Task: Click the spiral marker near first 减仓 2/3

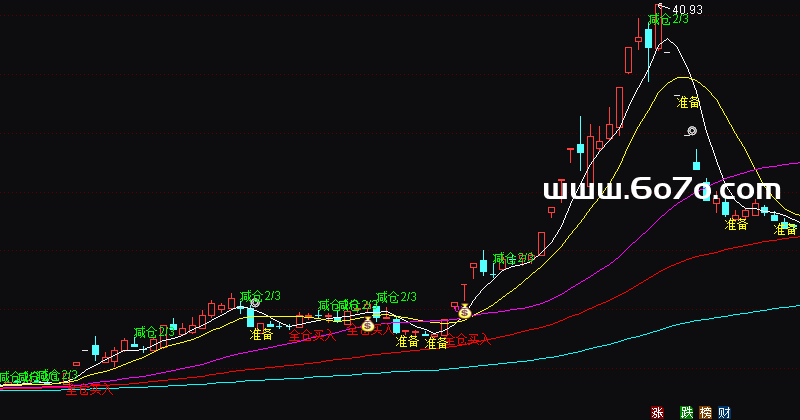Action: (255, 301)
